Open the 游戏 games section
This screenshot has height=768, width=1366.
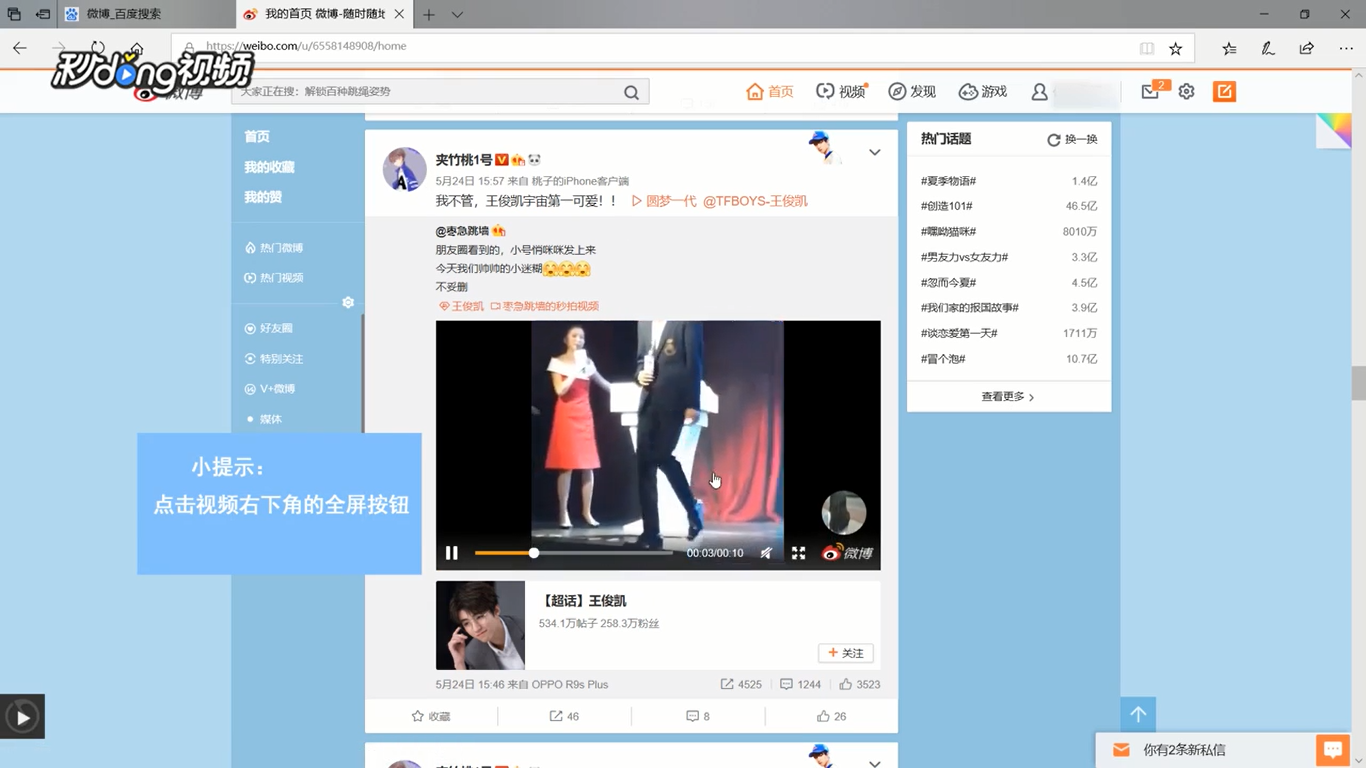tap(983, 91)
